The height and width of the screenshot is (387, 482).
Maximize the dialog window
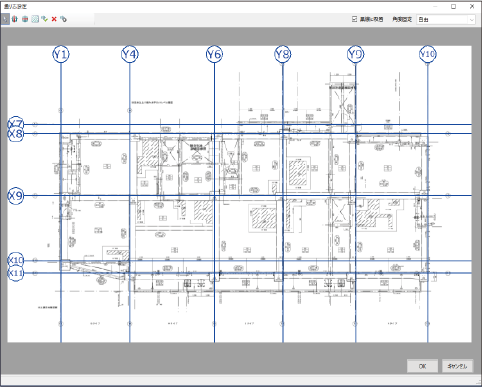click(453, 6)
